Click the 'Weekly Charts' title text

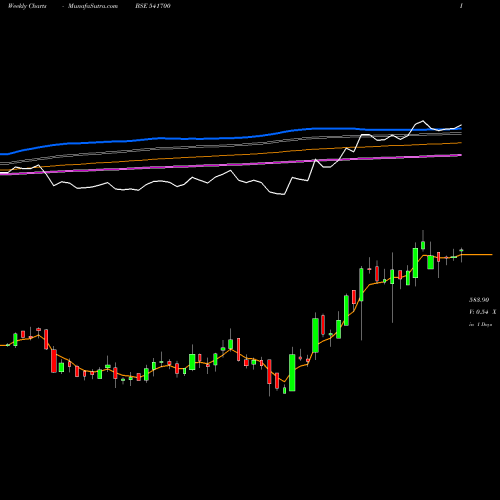27,6
